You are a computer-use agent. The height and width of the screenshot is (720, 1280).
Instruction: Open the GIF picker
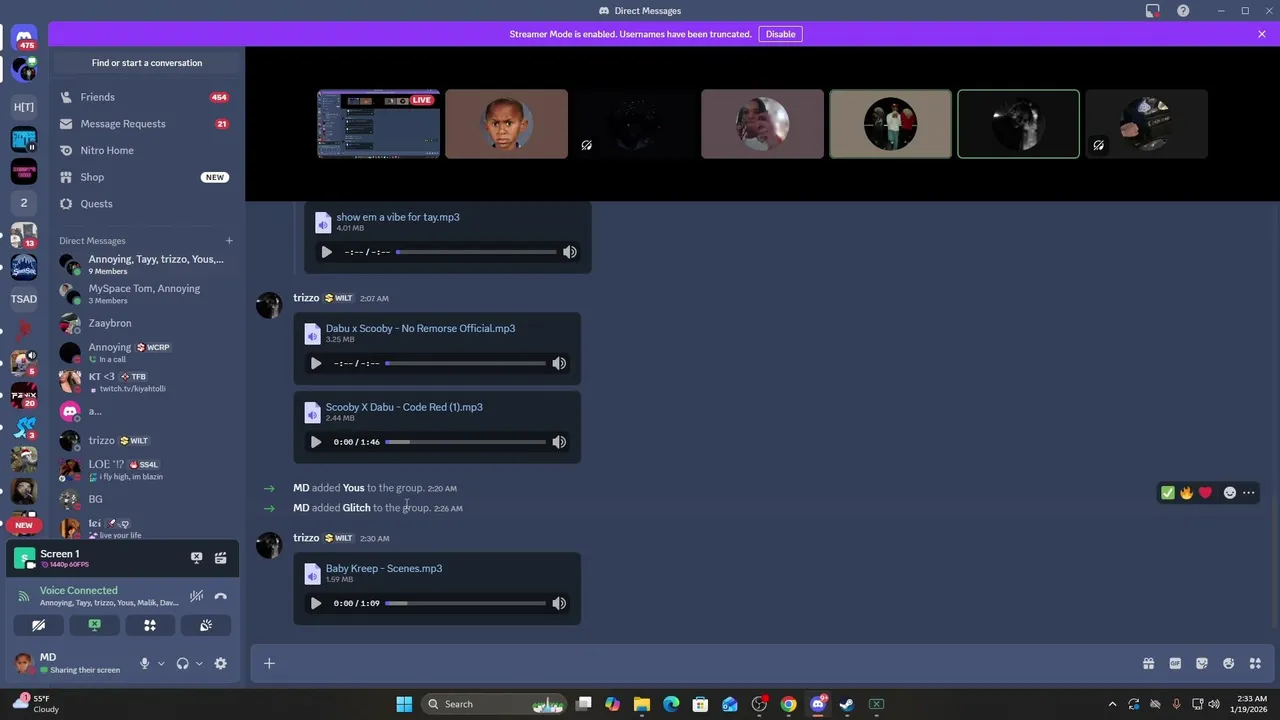[1175, 663]
